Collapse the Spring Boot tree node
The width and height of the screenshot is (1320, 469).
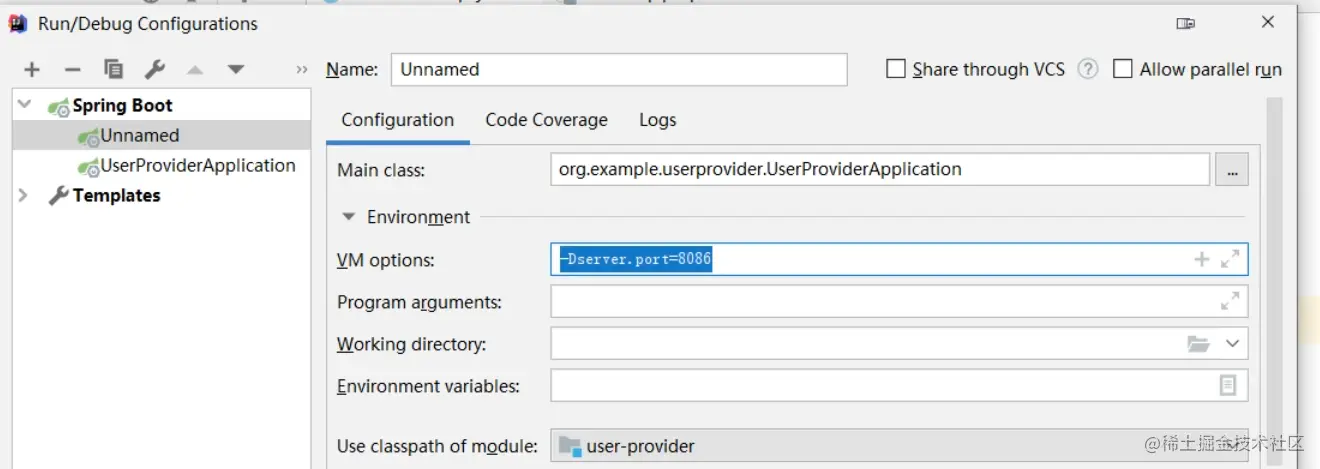pos(24,105)
